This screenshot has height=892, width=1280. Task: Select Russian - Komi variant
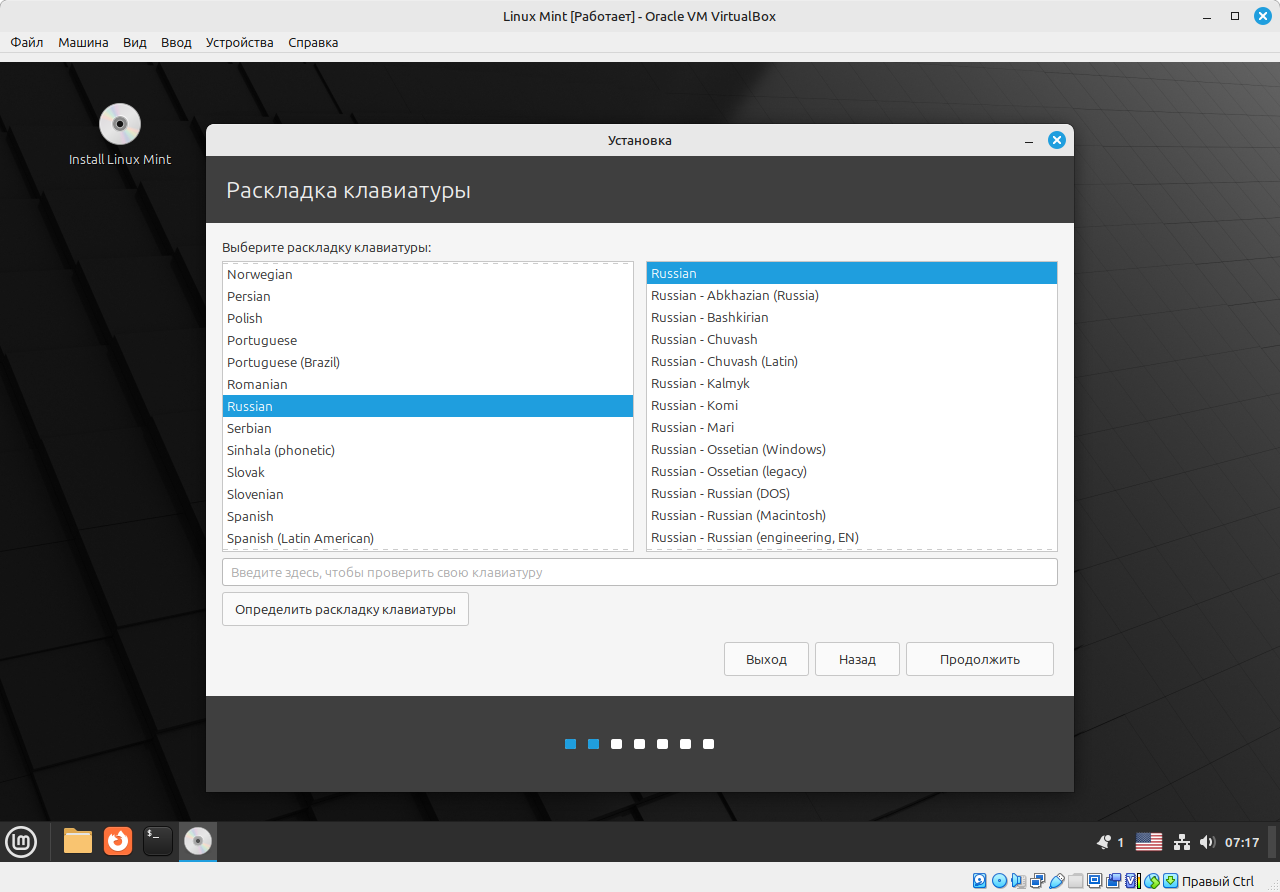click(x=852, y=405)
